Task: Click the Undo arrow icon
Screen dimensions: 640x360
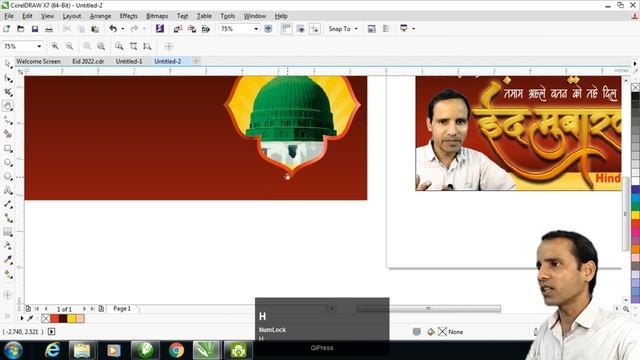Action: [x=113, y=29]
